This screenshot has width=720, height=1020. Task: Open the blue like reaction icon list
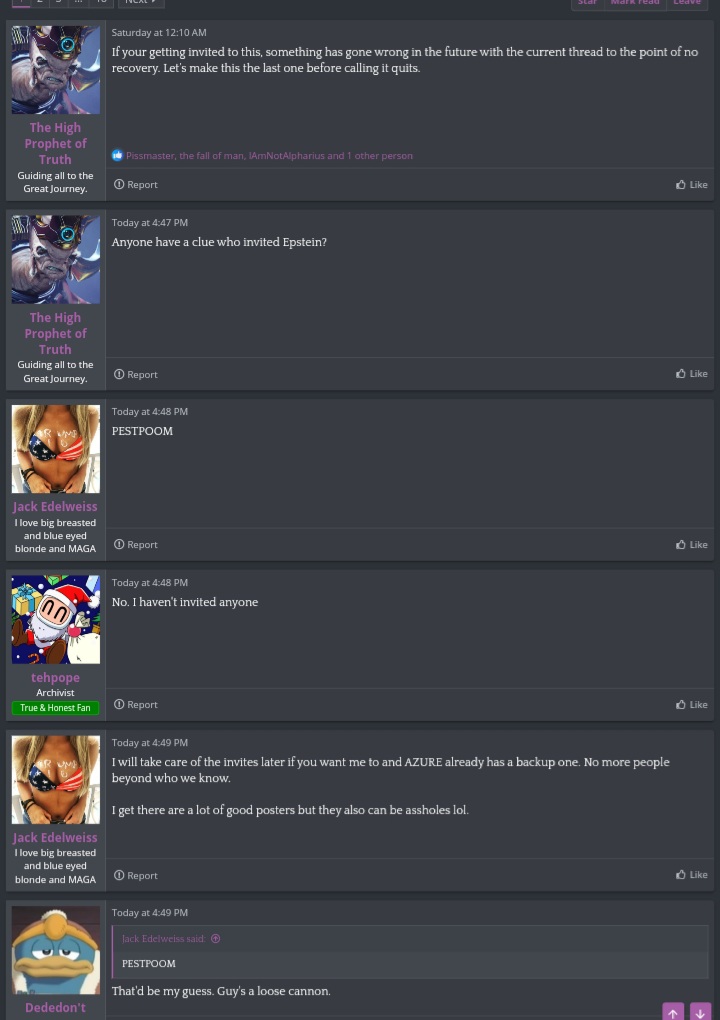coord(117,155)
